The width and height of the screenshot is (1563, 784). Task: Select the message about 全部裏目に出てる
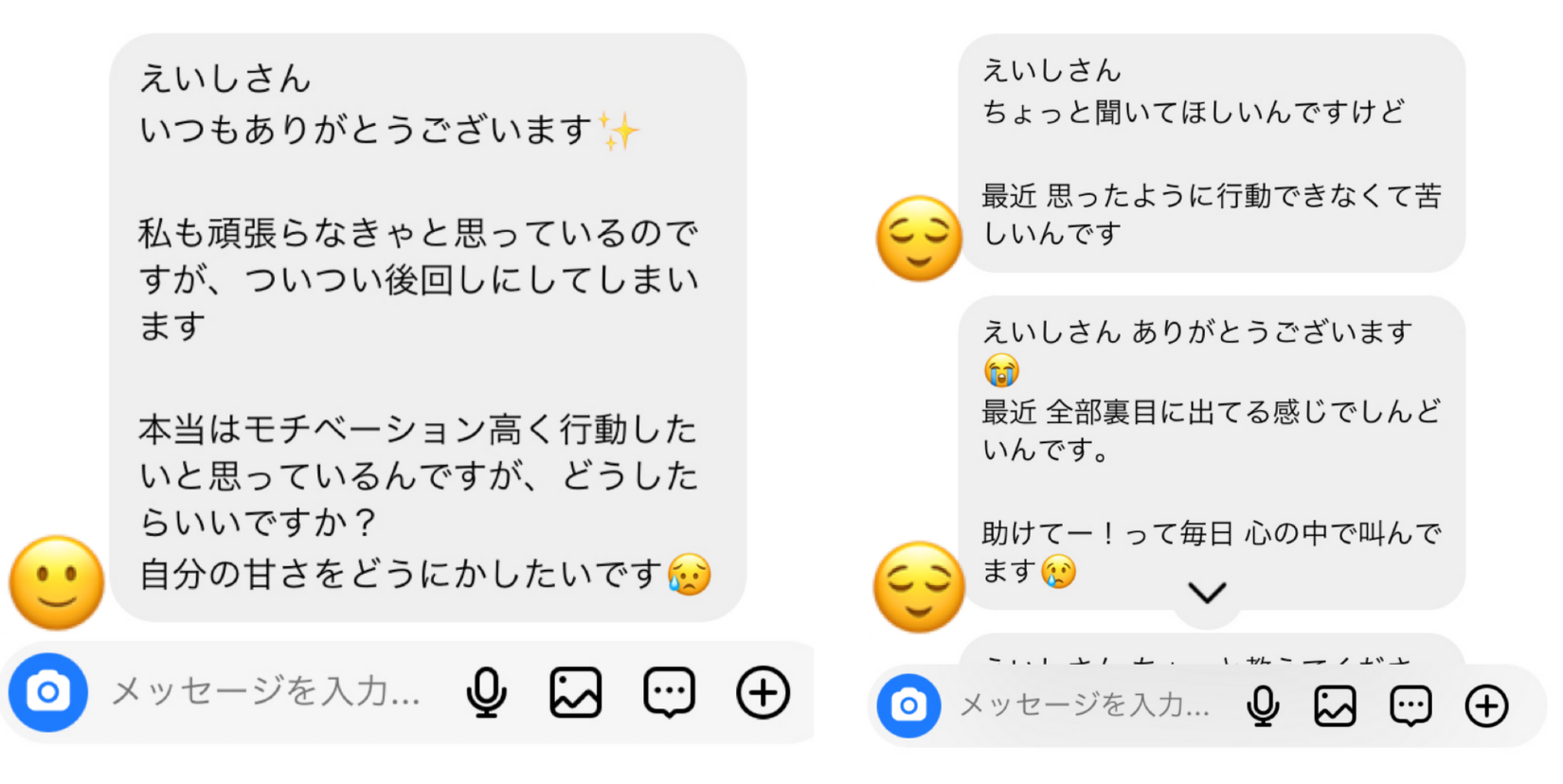pos(1212,453)
